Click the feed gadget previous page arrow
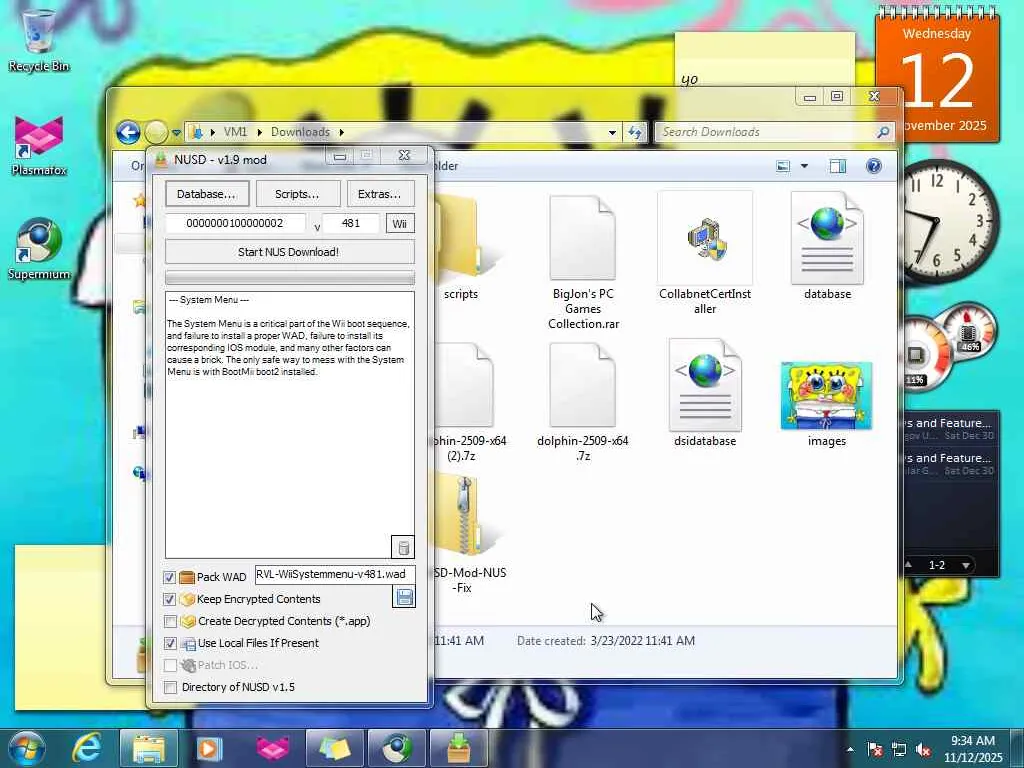This screenshot has height=768, width=1024. 908,565
